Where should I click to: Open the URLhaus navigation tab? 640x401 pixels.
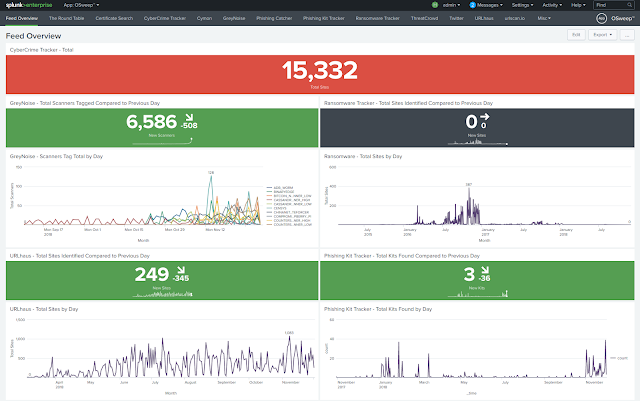[x=484, y=18]
